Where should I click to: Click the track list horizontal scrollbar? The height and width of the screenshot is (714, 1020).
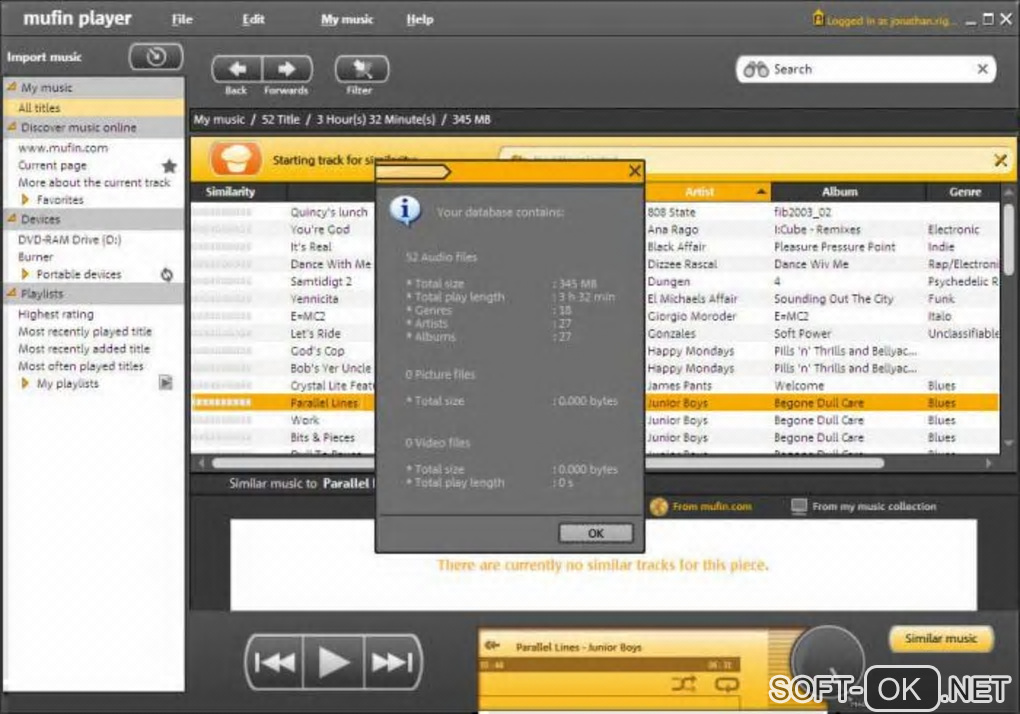(548, 463)
